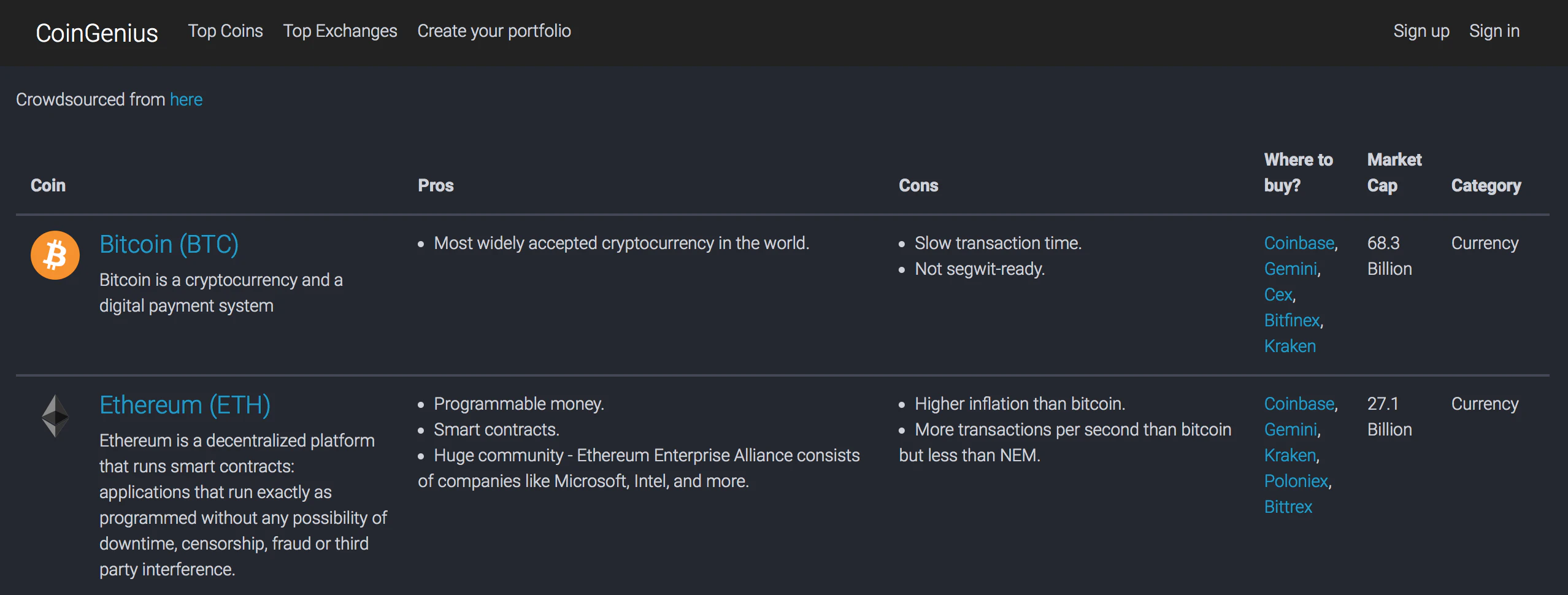Open Gemini exchange in Bitcoin row

(x=1290, y=269)
